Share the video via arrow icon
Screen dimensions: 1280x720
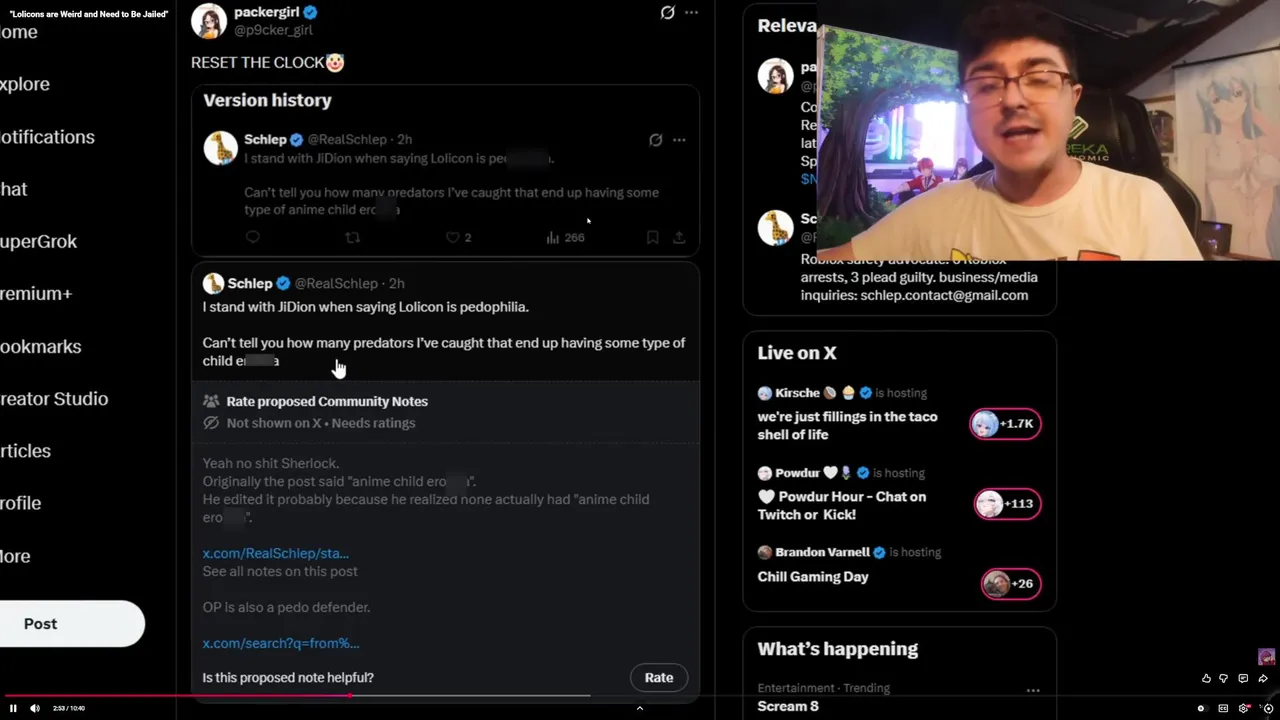(1263, 679)
